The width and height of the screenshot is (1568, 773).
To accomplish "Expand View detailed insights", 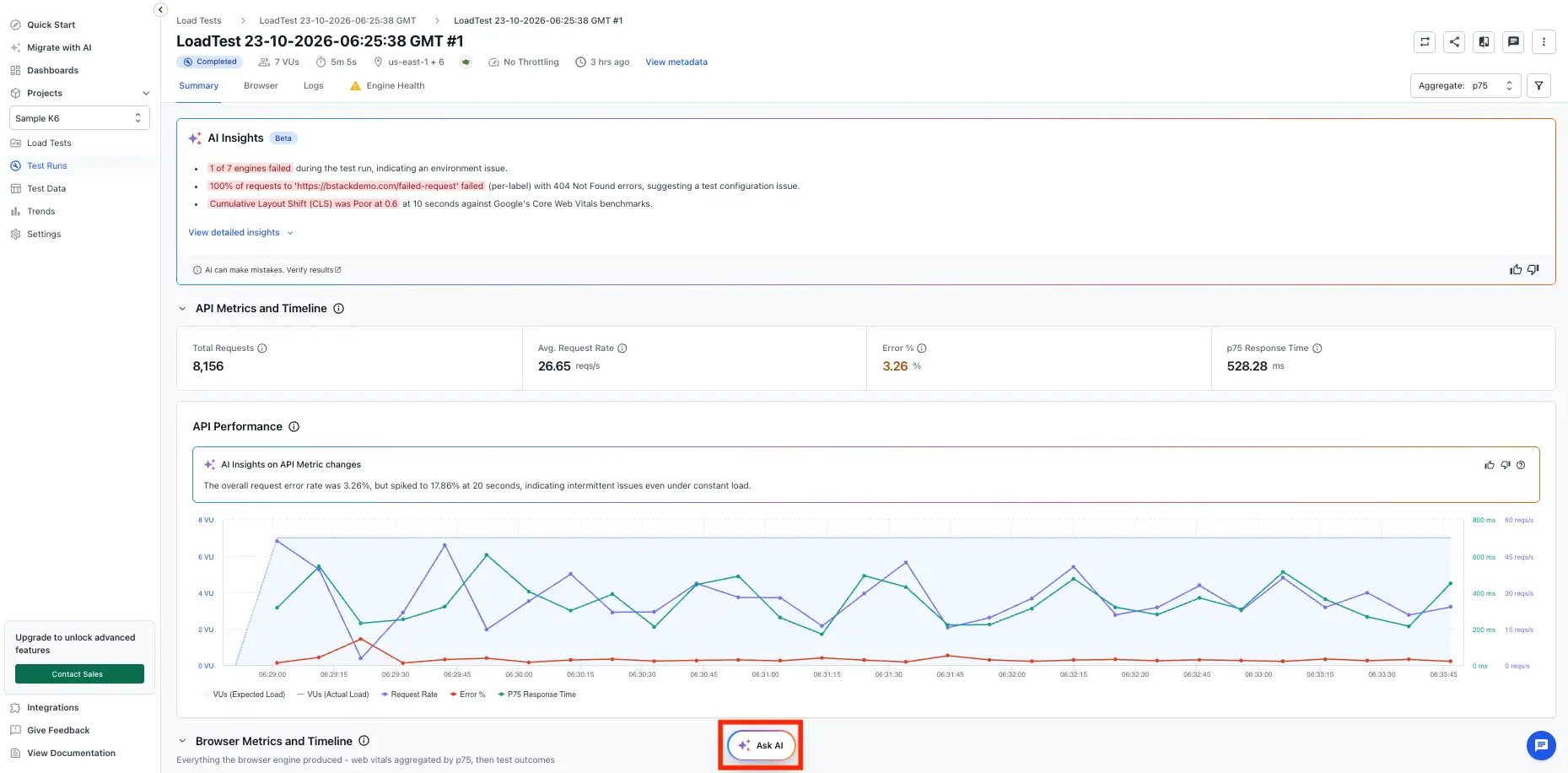I will pos(240,232).
